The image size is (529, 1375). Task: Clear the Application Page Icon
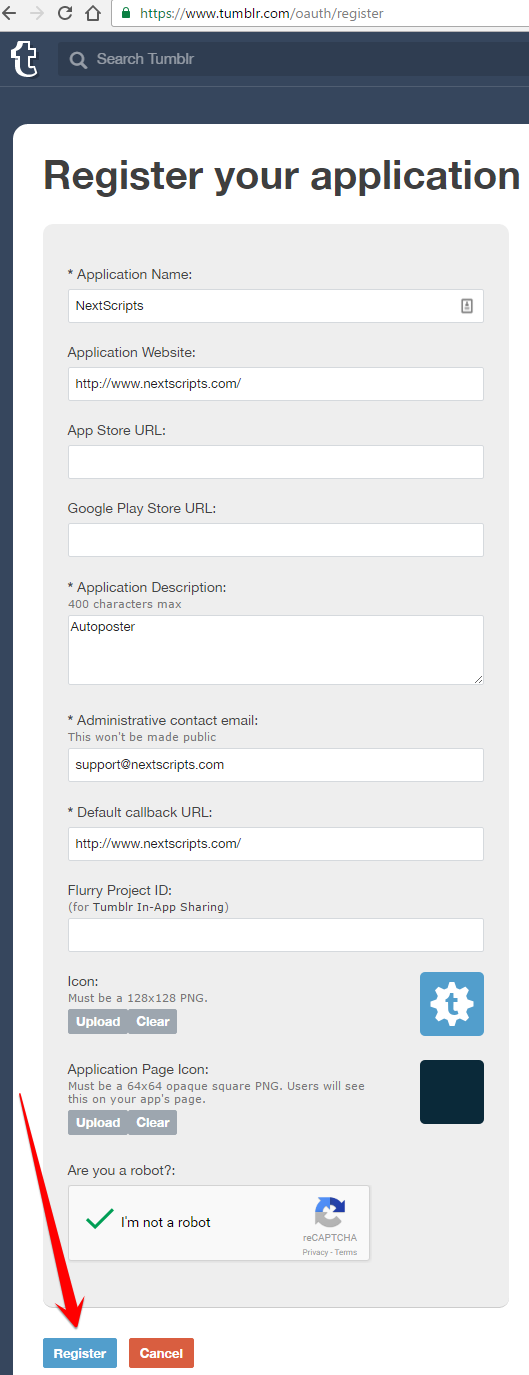[x=153, y=1122]
